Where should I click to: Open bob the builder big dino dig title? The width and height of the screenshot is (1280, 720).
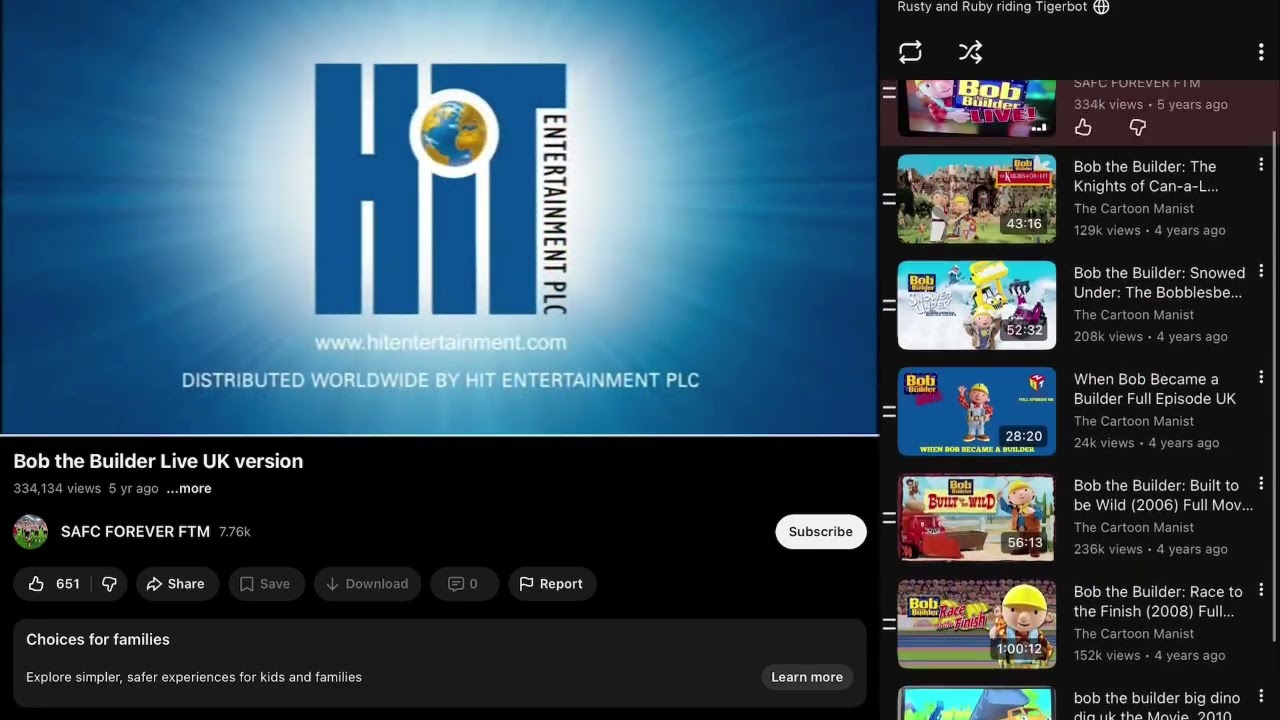pyautogui.click(x=1157, y=706)
